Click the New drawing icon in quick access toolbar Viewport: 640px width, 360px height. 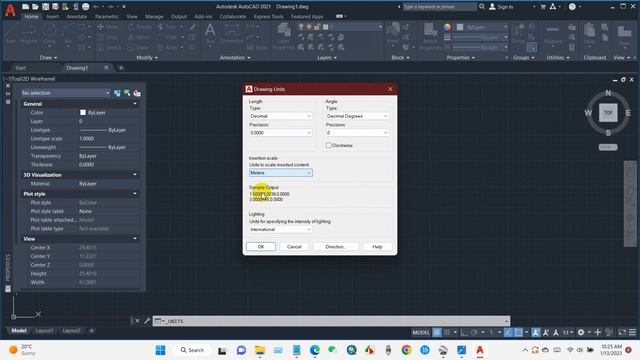click(25, 7)
